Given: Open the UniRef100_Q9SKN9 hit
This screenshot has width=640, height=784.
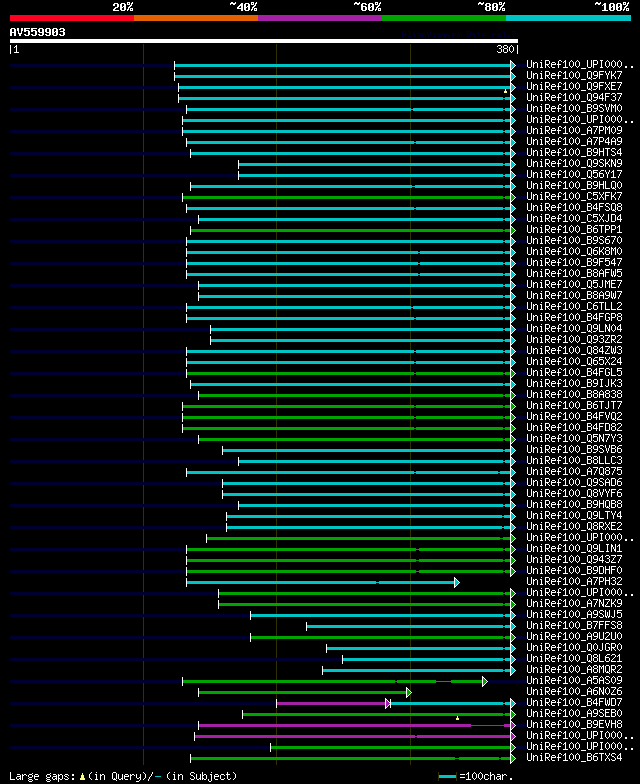Looking at the screenshot, I should 574,164.
